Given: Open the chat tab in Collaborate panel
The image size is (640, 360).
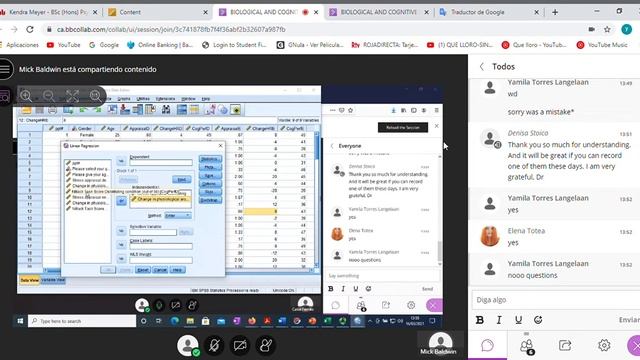Looking at the screenshot, I should coord(487,346).
